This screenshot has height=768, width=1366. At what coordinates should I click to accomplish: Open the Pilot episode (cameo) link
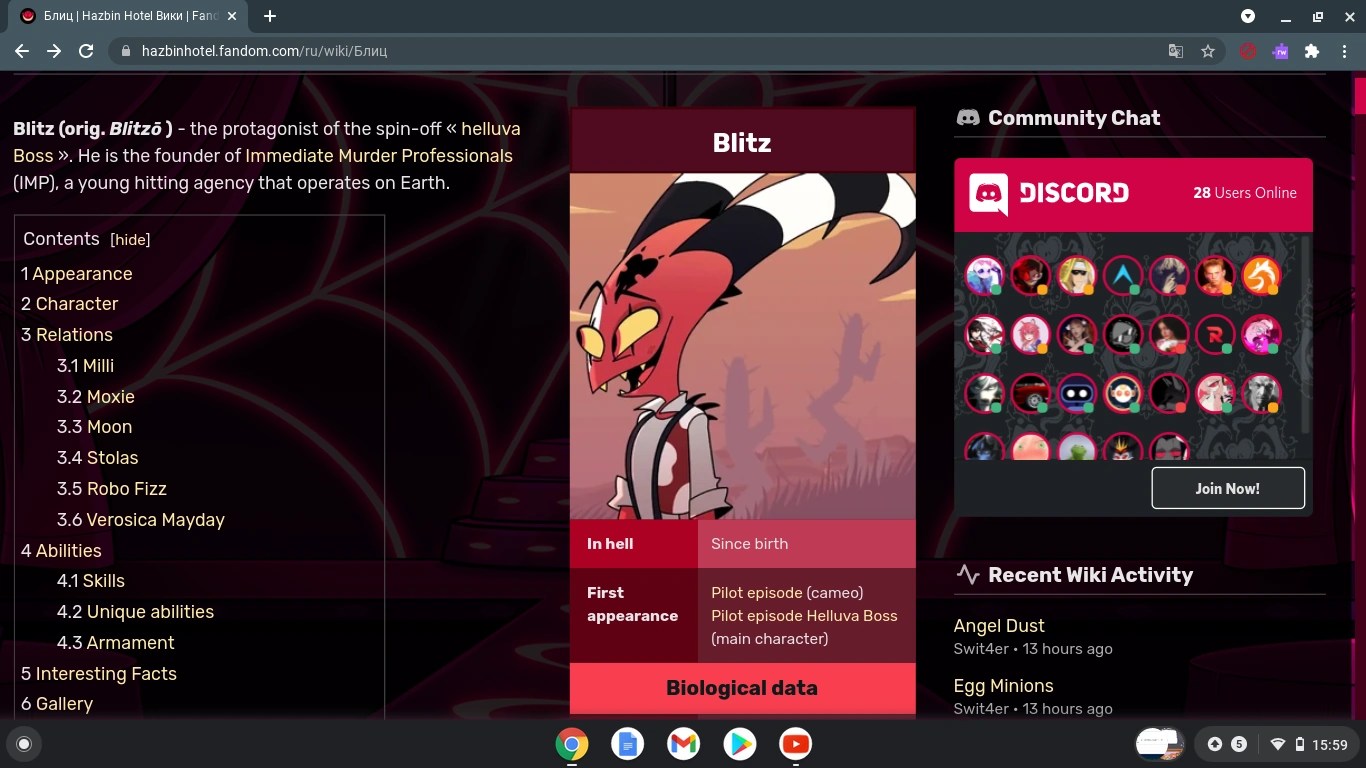[756, 593]
